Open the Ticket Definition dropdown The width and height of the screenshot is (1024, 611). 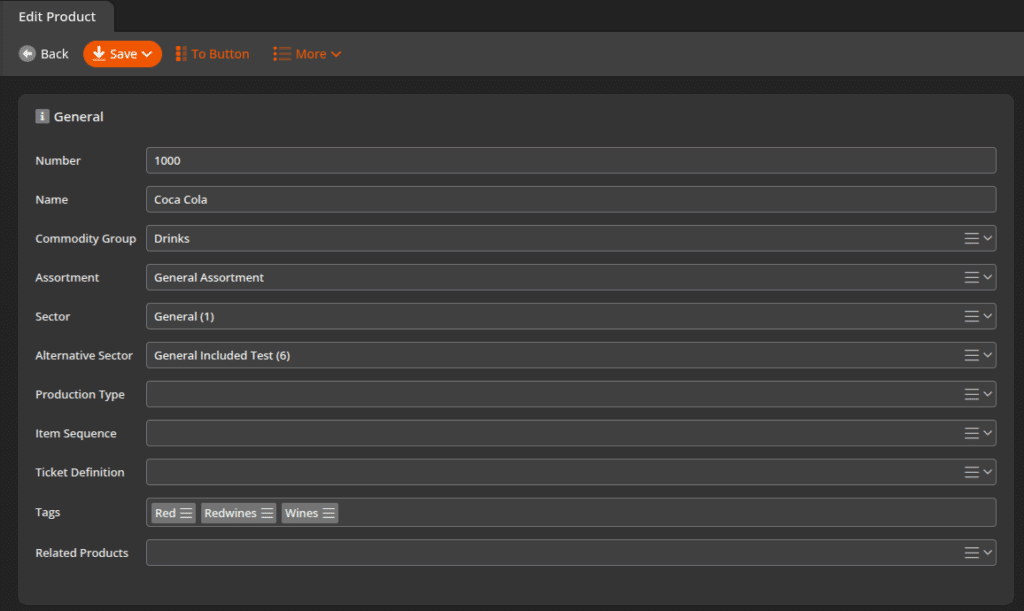point(988,472)
